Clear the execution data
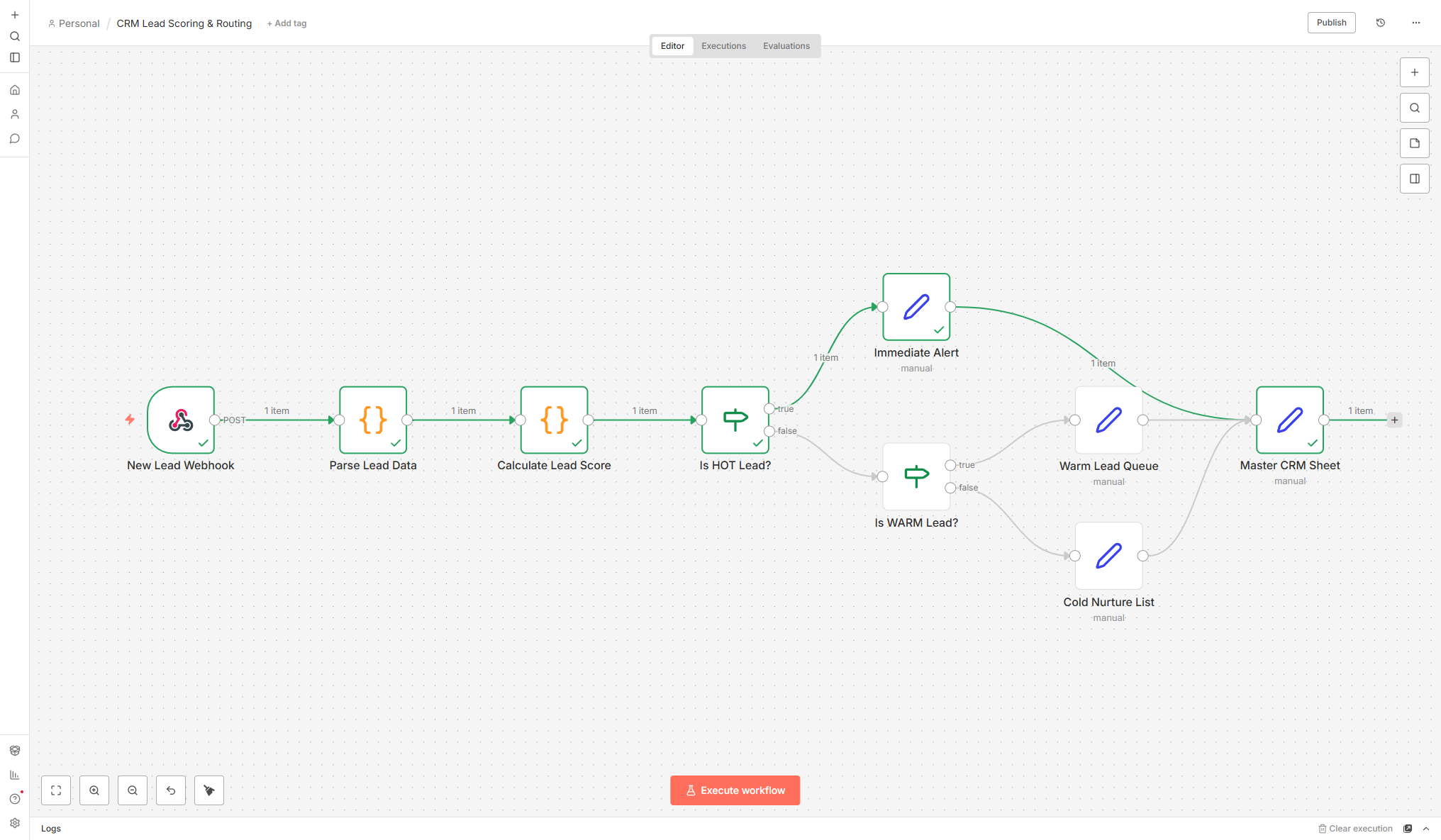The image size is (1441, 840). (1355, 828)
